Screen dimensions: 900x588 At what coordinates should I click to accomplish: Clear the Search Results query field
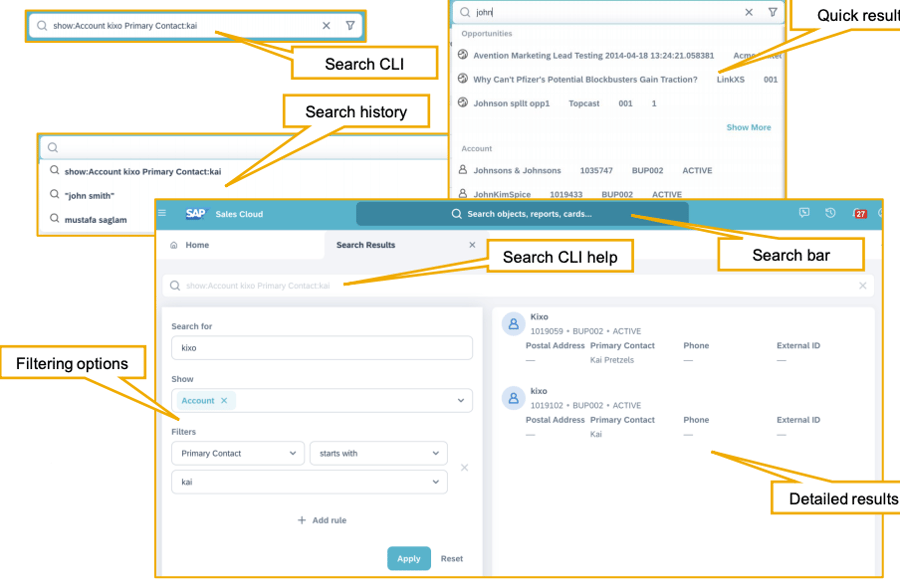click(863, 285)
